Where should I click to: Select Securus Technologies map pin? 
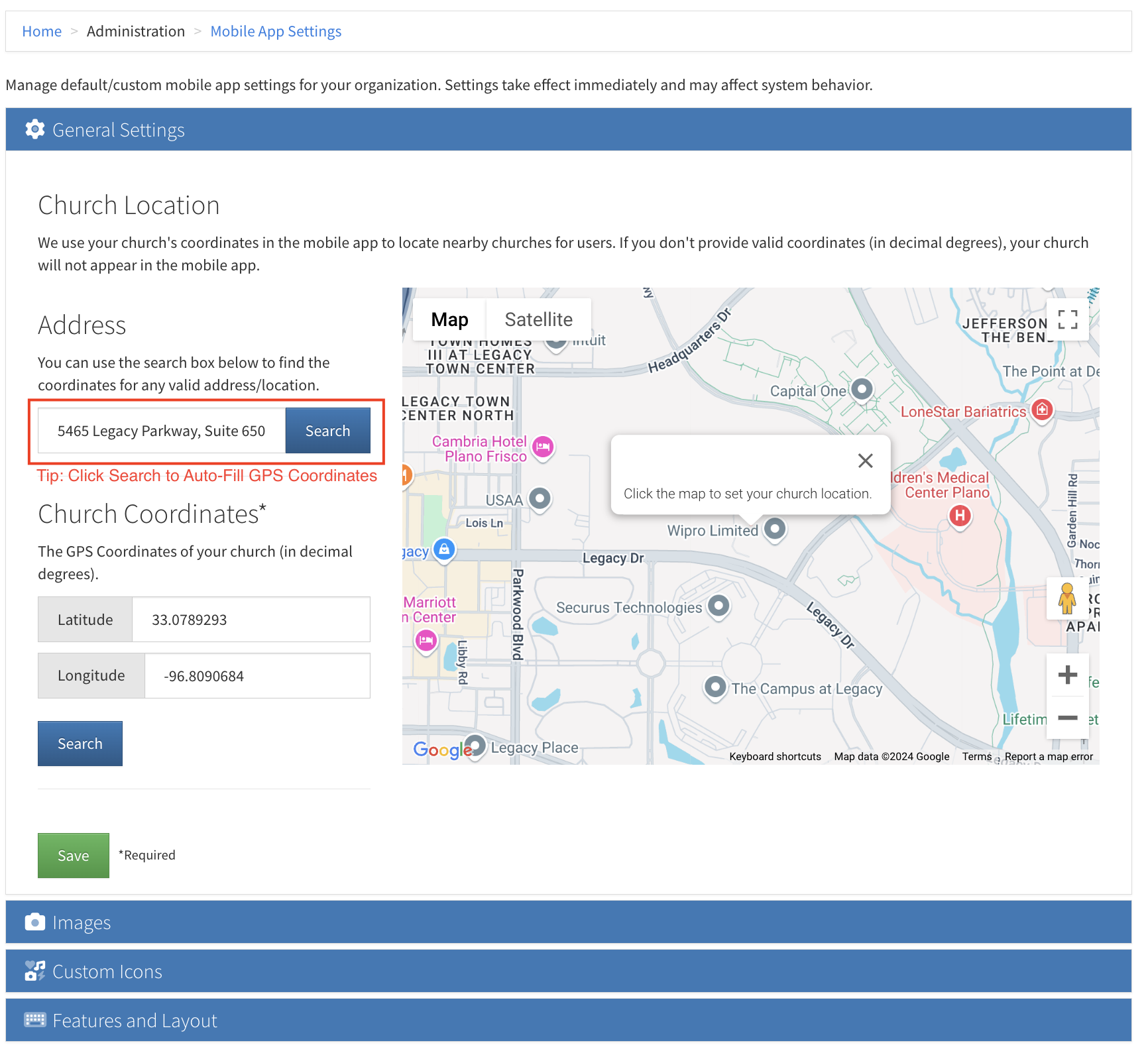tap(718, 606)
